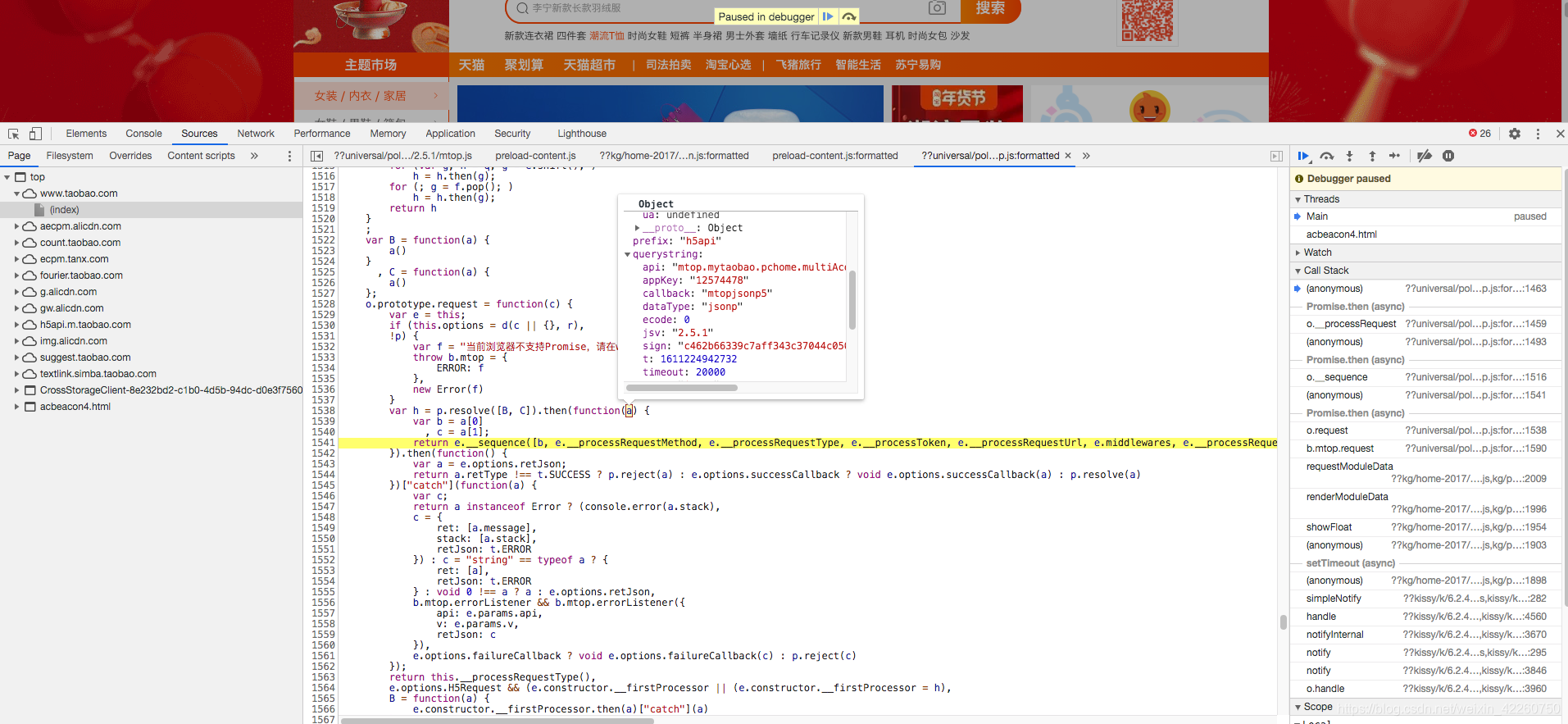Step into next function call
Image resolution: width=1568 pixels, height=724 pixels.
pyautogui.click(x=1349, y=156)
